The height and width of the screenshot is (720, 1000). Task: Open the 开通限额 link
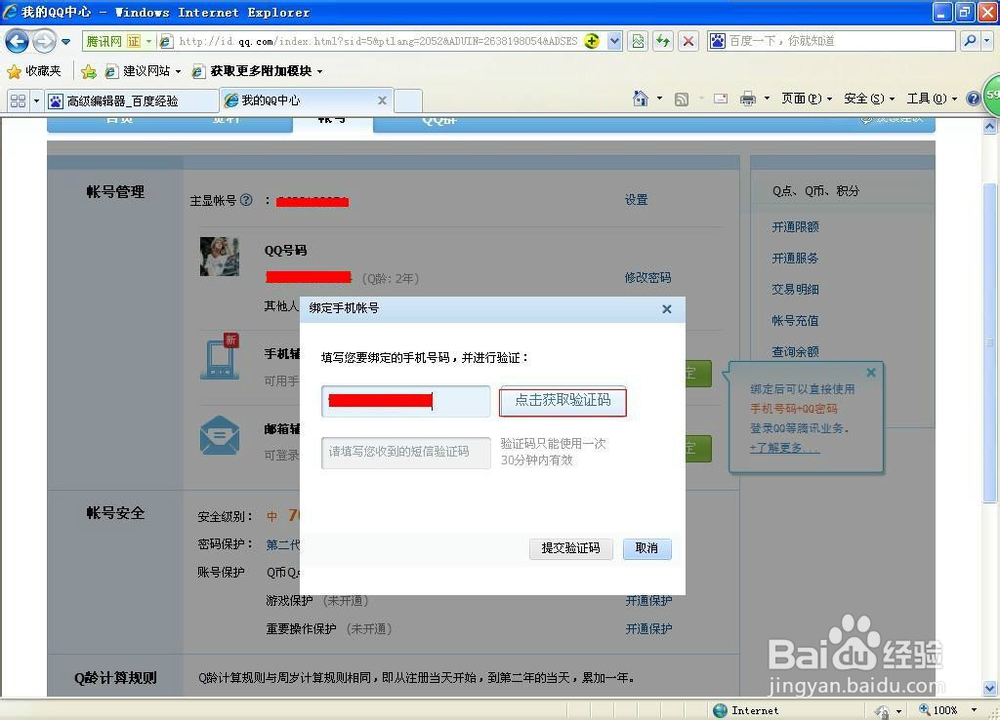(x=795, y=226)
